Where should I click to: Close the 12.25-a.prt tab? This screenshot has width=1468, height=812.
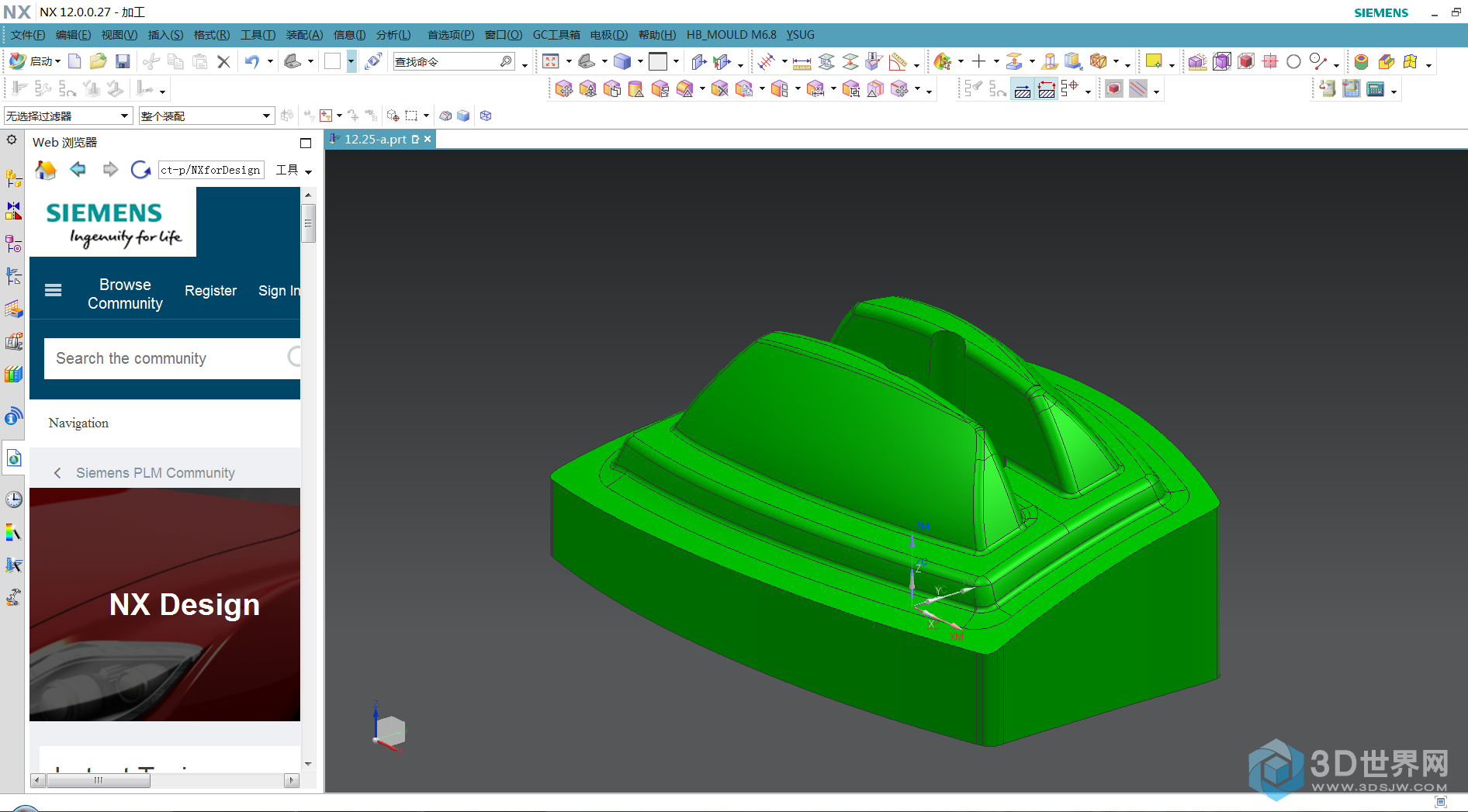coord(428,139)
